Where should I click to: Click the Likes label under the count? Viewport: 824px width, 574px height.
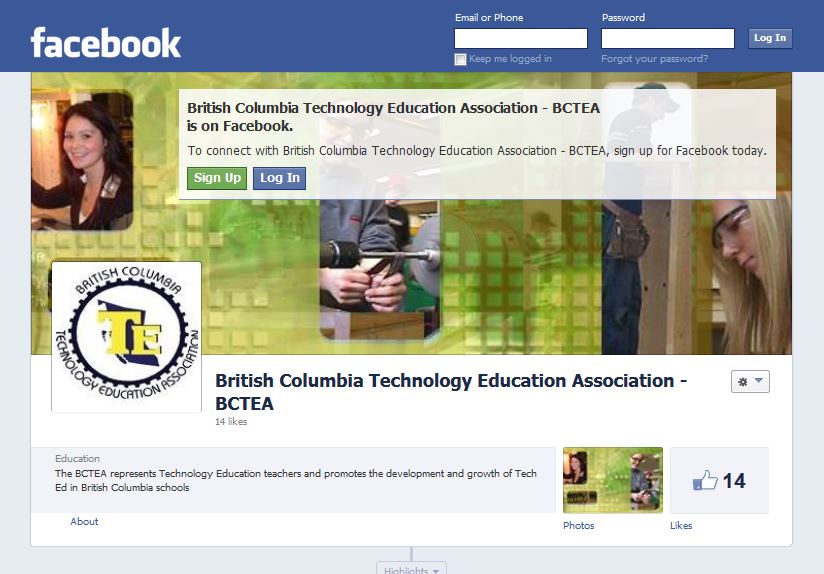pos(681,525)
